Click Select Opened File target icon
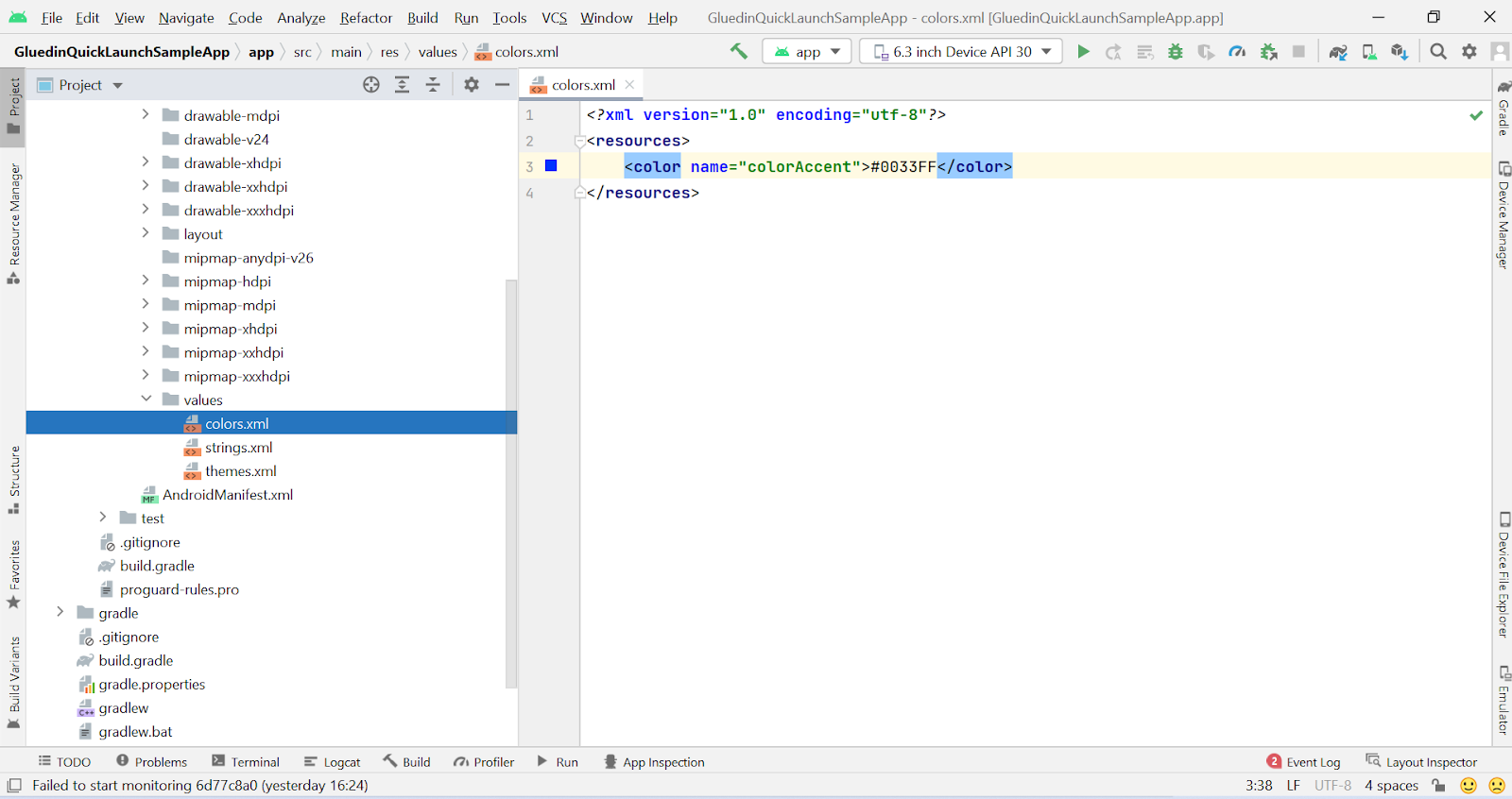Image resolution: width=1512 pixels, height=799 pixels. [x=371, y=85]
